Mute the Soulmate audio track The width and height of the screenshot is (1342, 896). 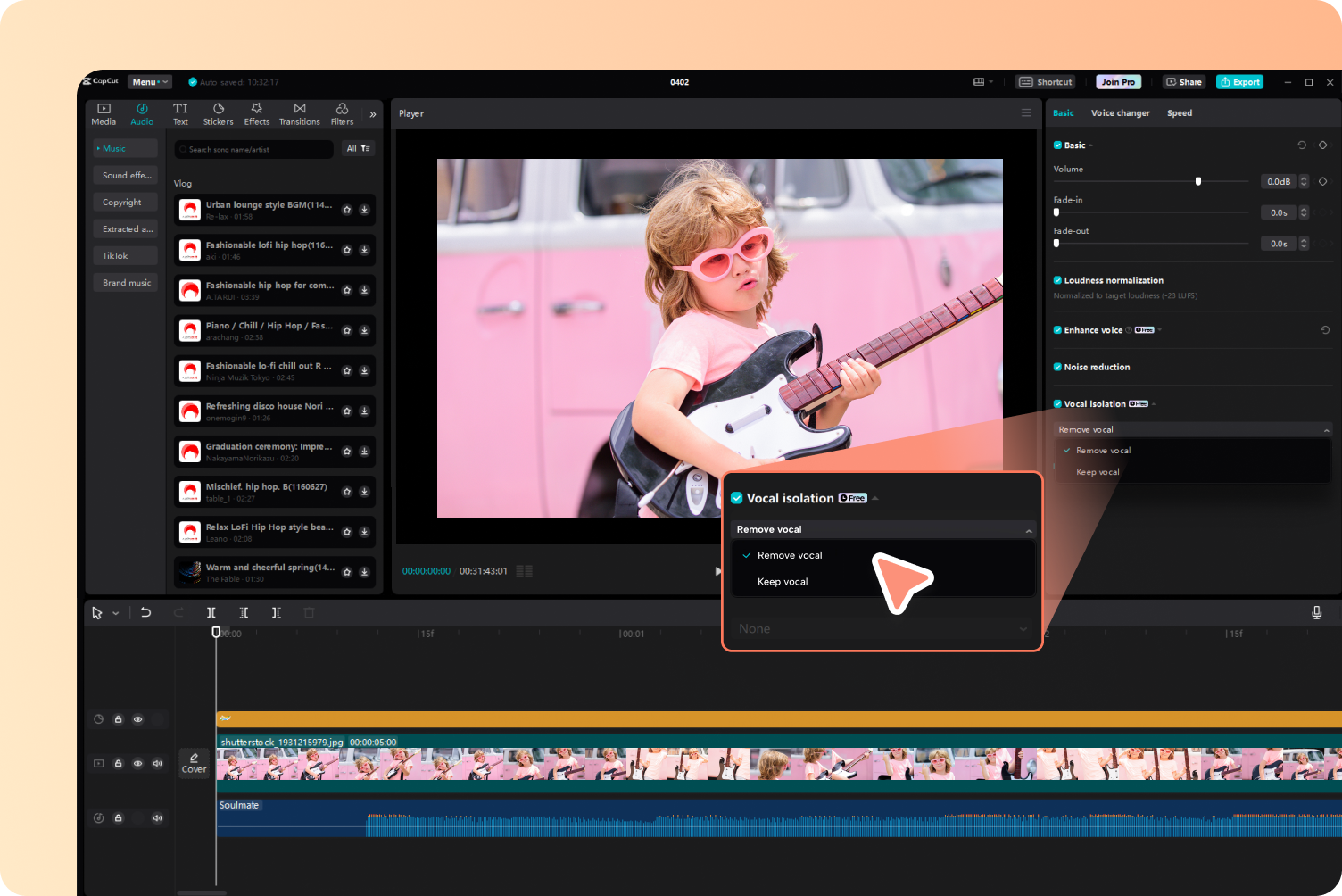pyautogui.click(x=157, y=818)
